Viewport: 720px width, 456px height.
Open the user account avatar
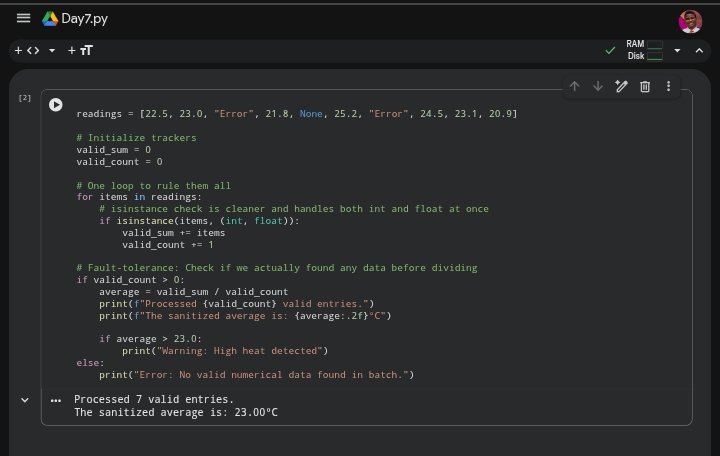point(690,20)
